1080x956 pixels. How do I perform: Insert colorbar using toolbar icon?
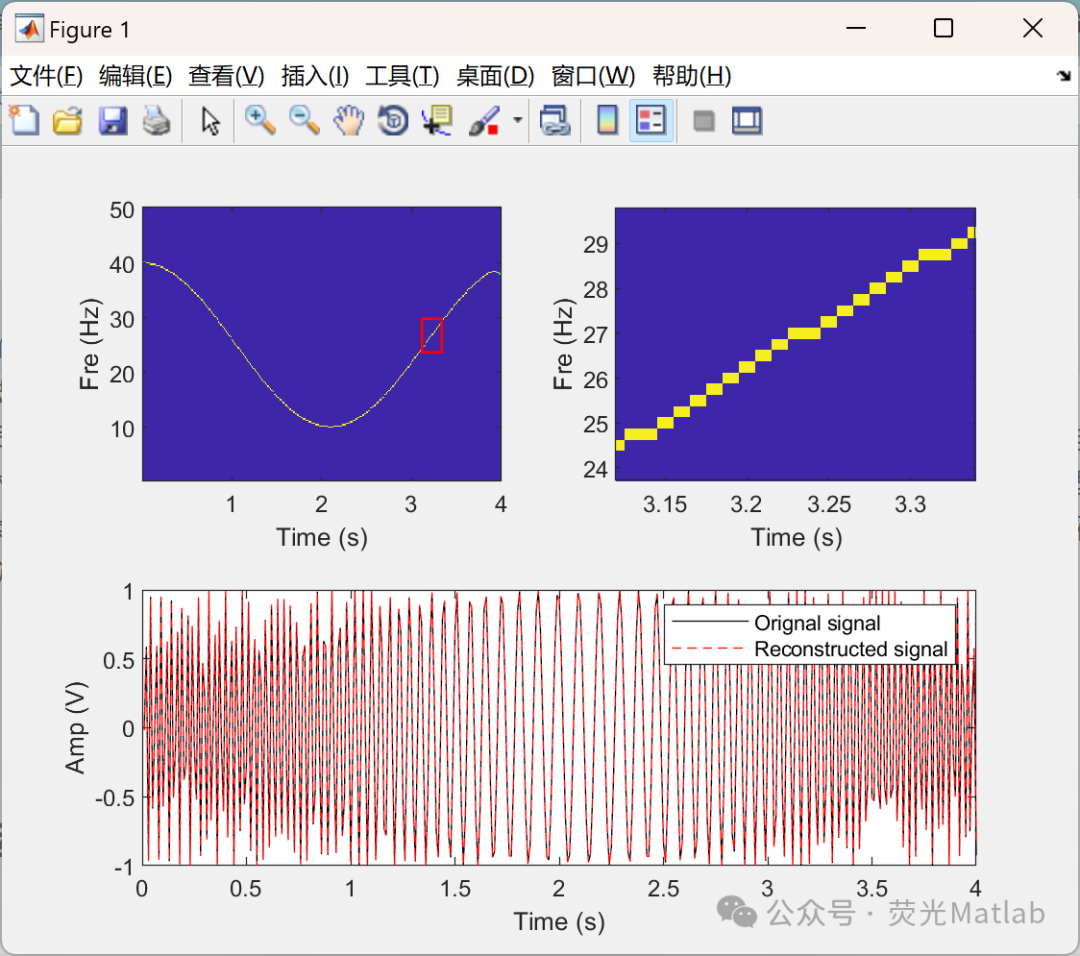607,121
